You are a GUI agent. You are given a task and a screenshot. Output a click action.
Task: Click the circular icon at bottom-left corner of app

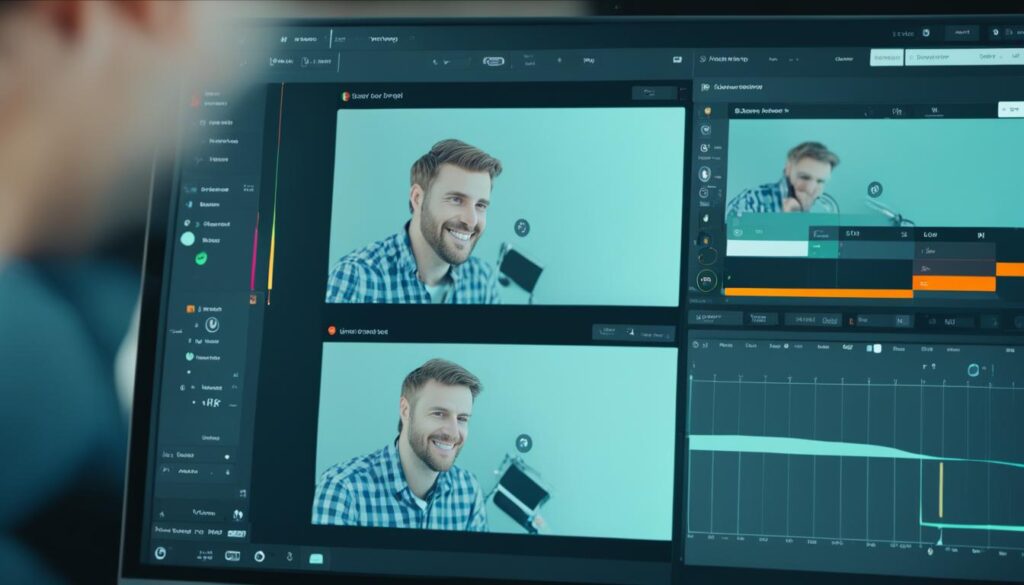[x=160, y=553]
